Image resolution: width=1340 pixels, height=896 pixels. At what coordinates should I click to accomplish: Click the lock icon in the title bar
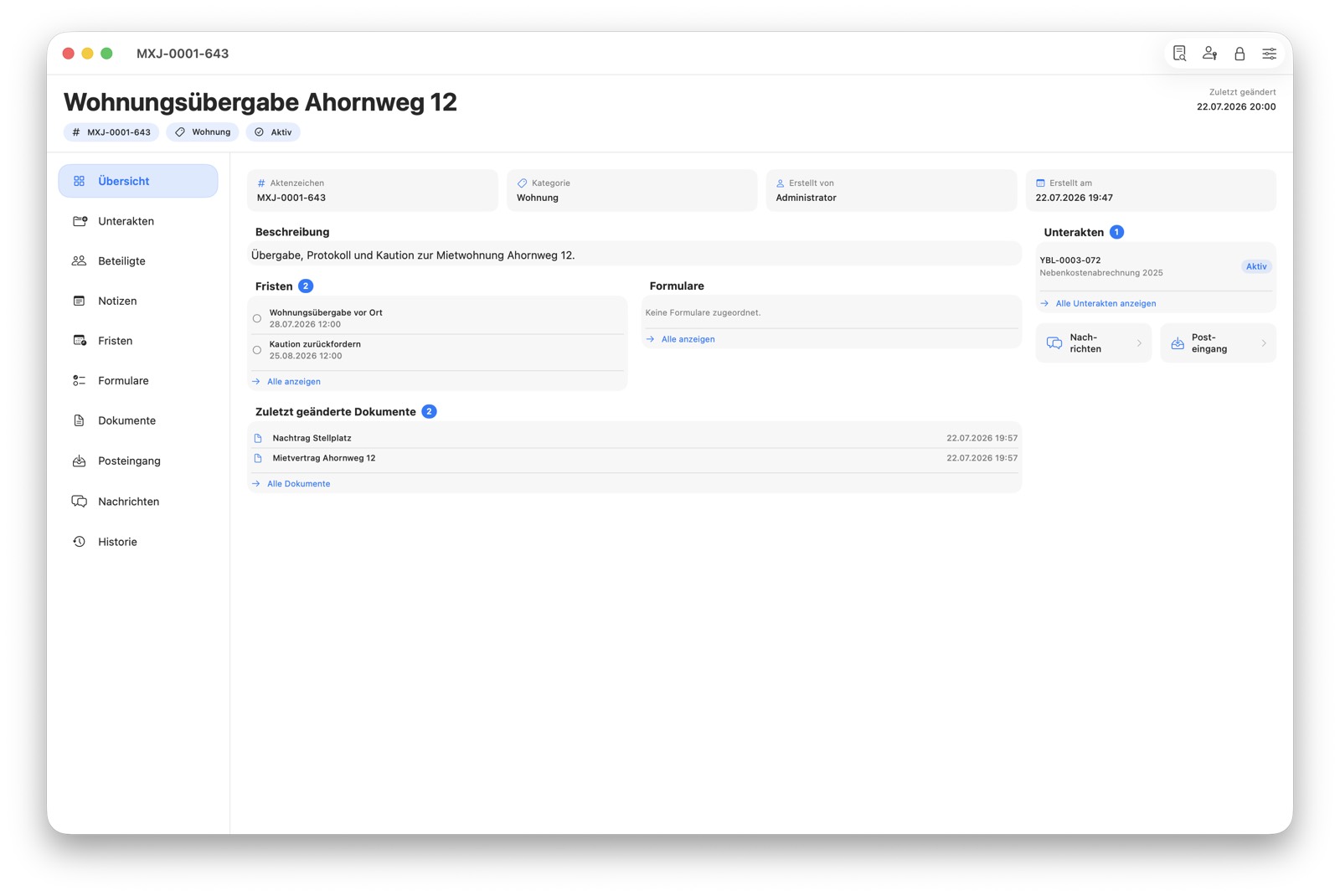coord(1239,54)
